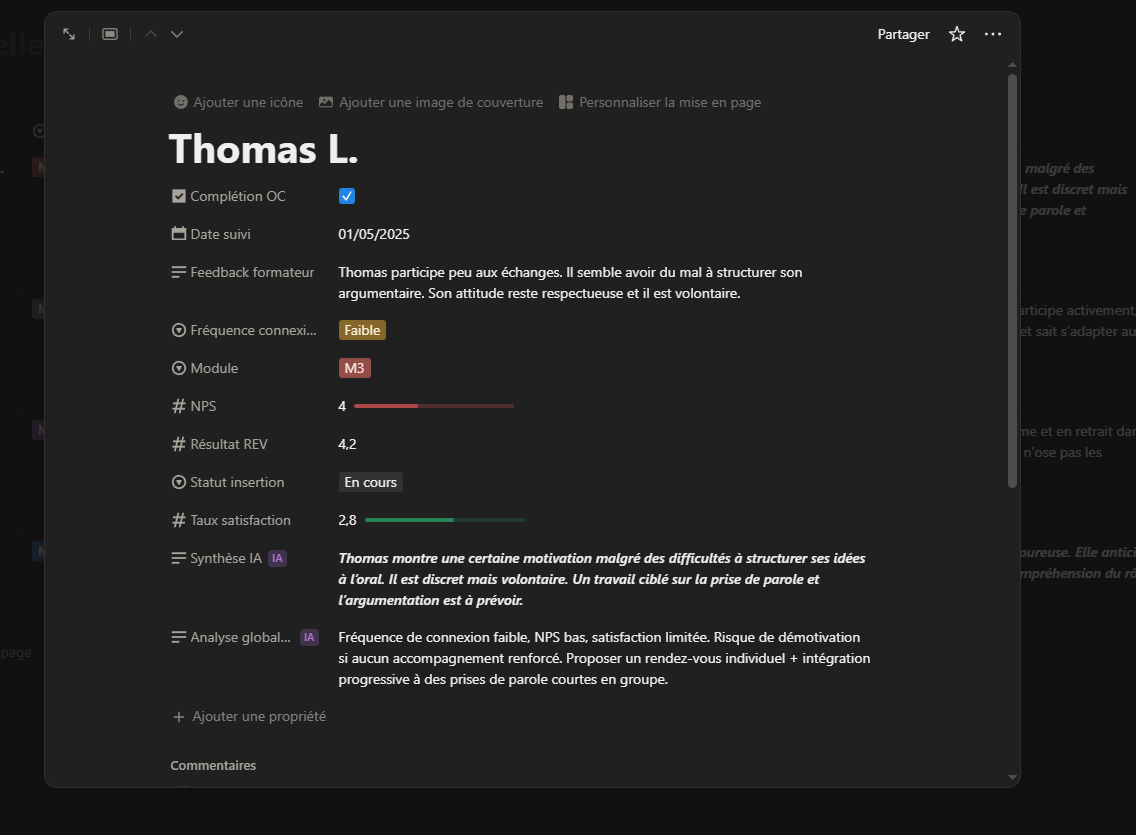The width and height of the screenshot is (1136, 835).
Task: Open the Fréquence connexion property label
Action: coord(244,330)
